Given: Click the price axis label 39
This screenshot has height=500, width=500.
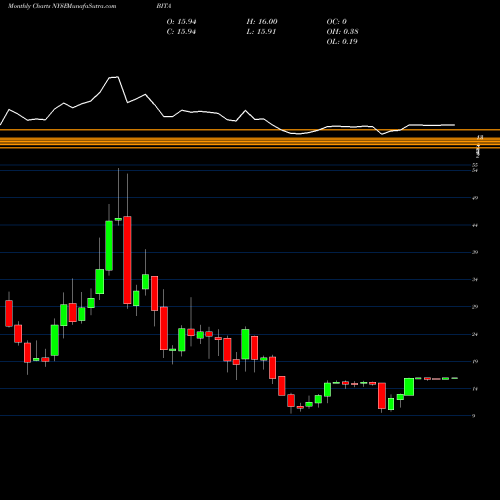Looking at the screenshot, I should [475, 252].
